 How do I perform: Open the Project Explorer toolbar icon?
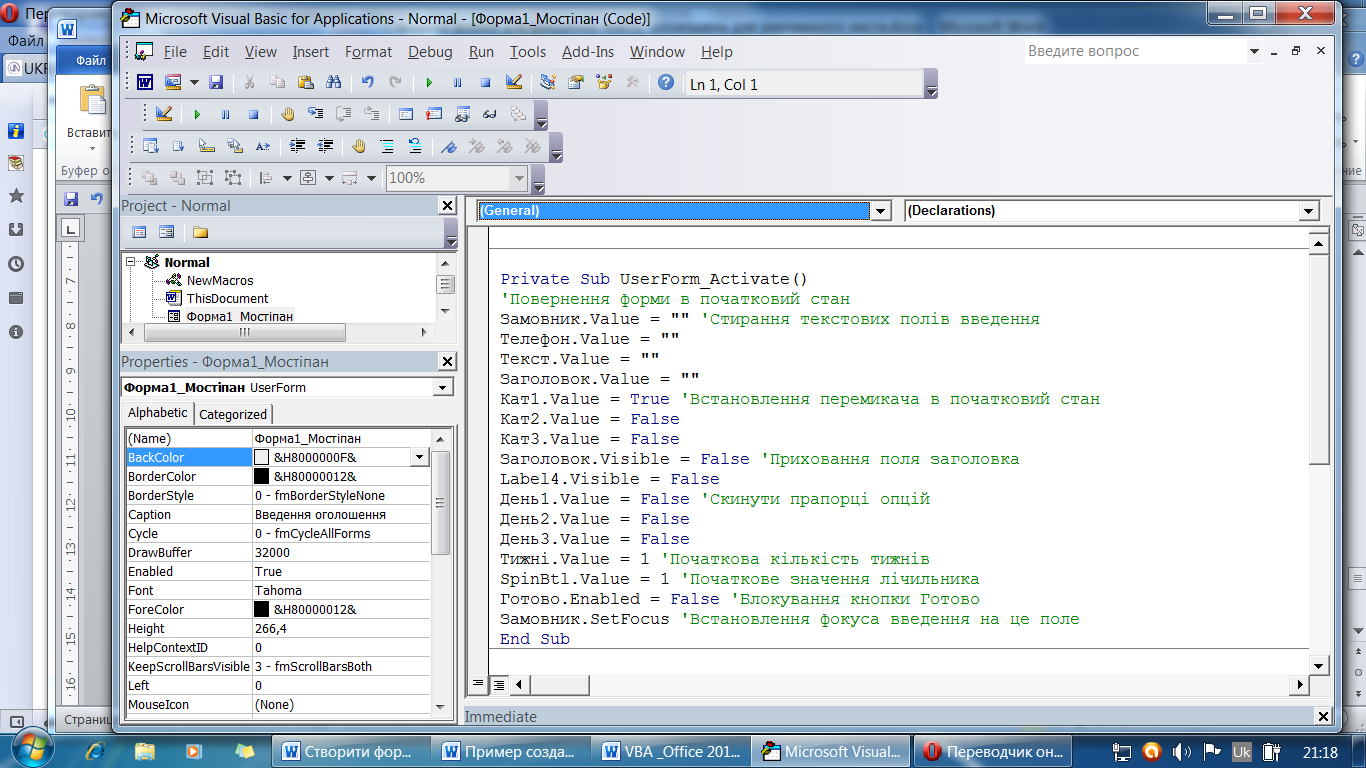(548, 83)
